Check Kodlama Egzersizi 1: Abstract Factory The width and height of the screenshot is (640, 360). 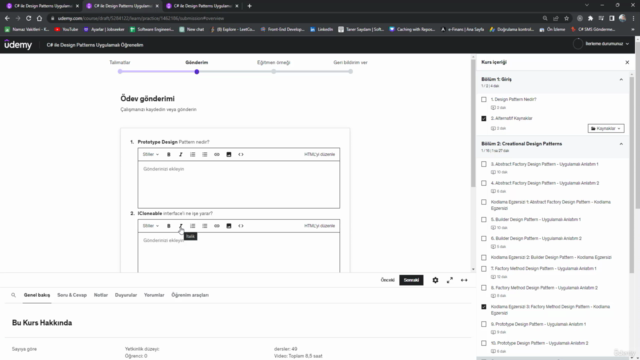point(484,202)
